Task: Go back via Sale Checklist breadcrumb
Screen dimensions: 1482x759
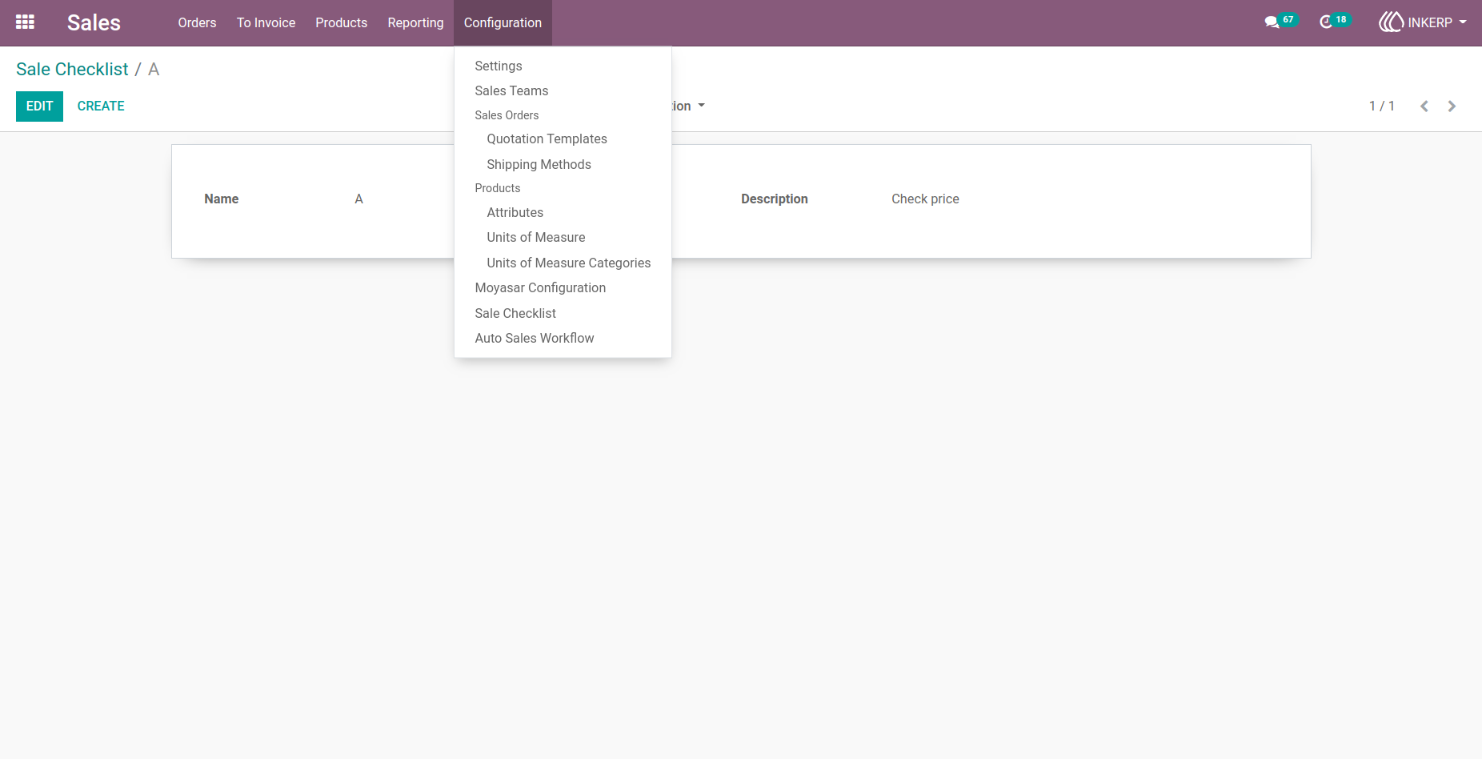Action: tap(72, 69)
